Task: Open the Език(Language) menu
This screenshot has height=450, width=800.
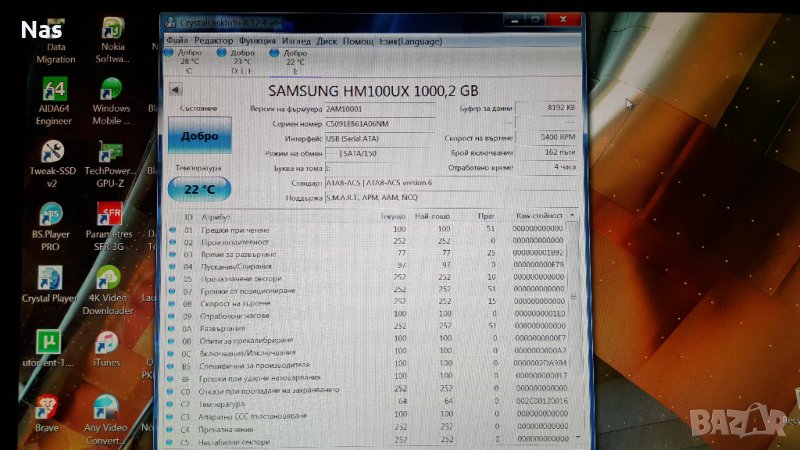Action: (409, 41)
